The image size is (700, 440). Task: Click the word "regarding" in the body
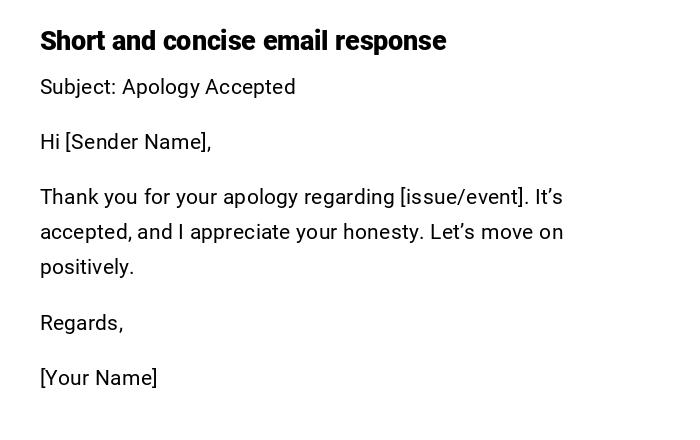tap(348, 197)
